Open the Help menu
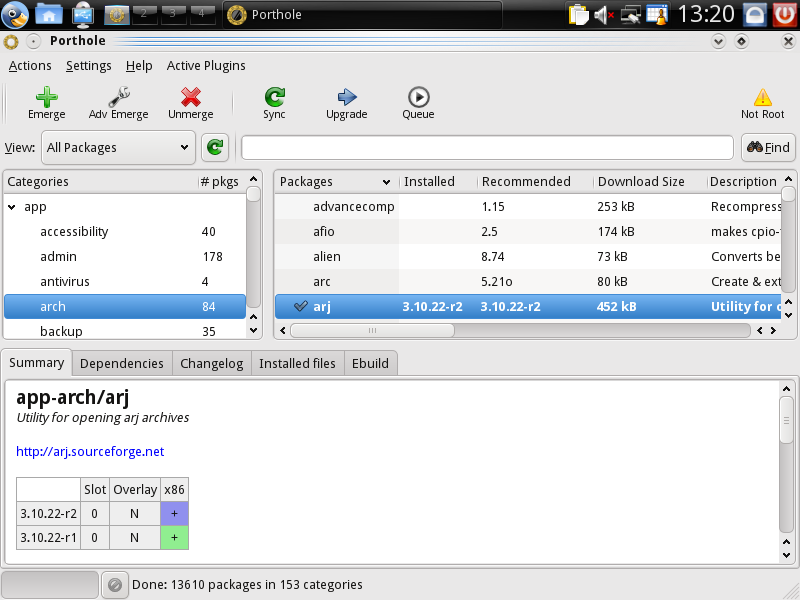 [x=139, y=66]
